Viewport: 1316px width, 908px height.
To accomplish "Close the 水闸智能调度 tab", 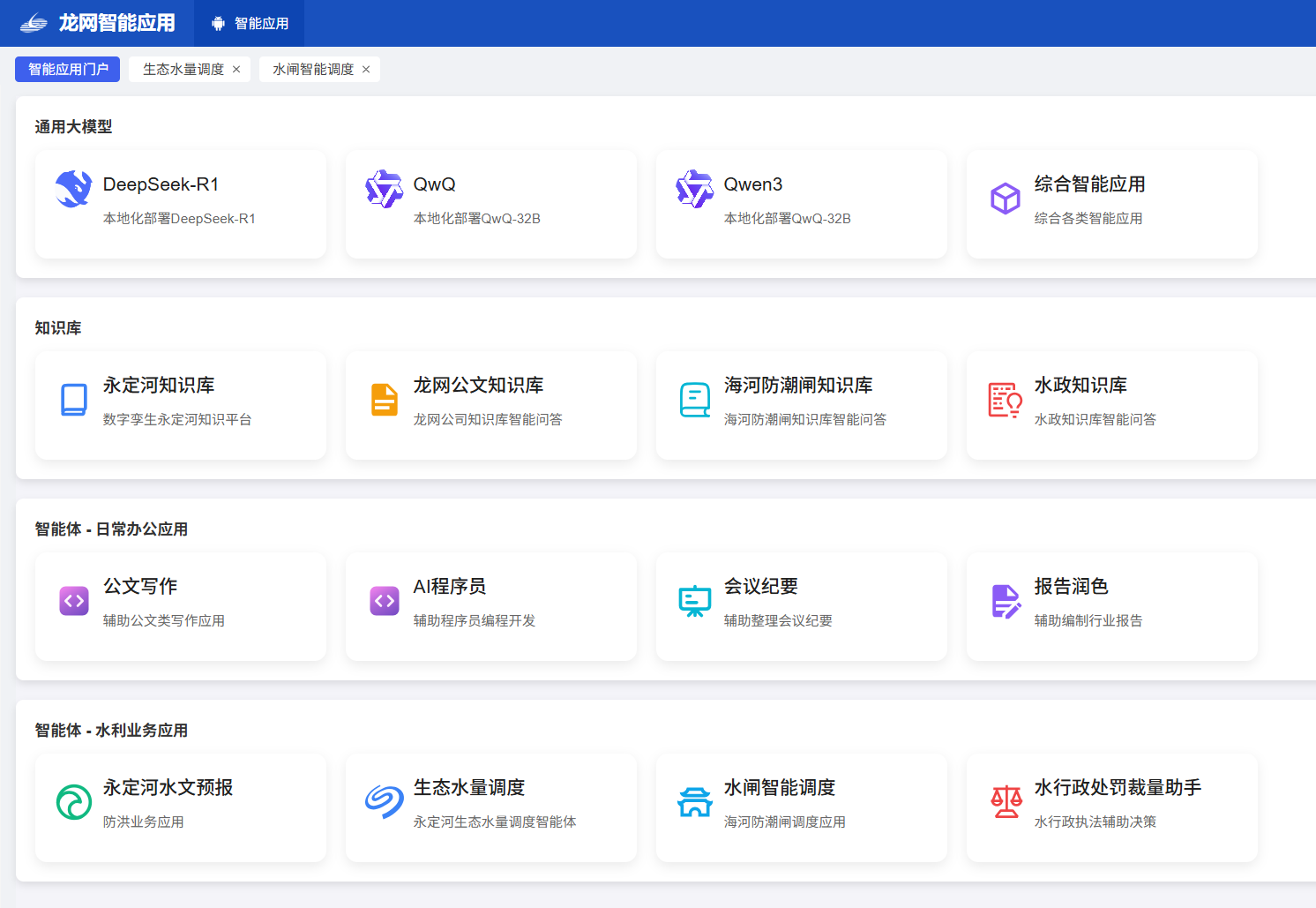I will (366, 70).
